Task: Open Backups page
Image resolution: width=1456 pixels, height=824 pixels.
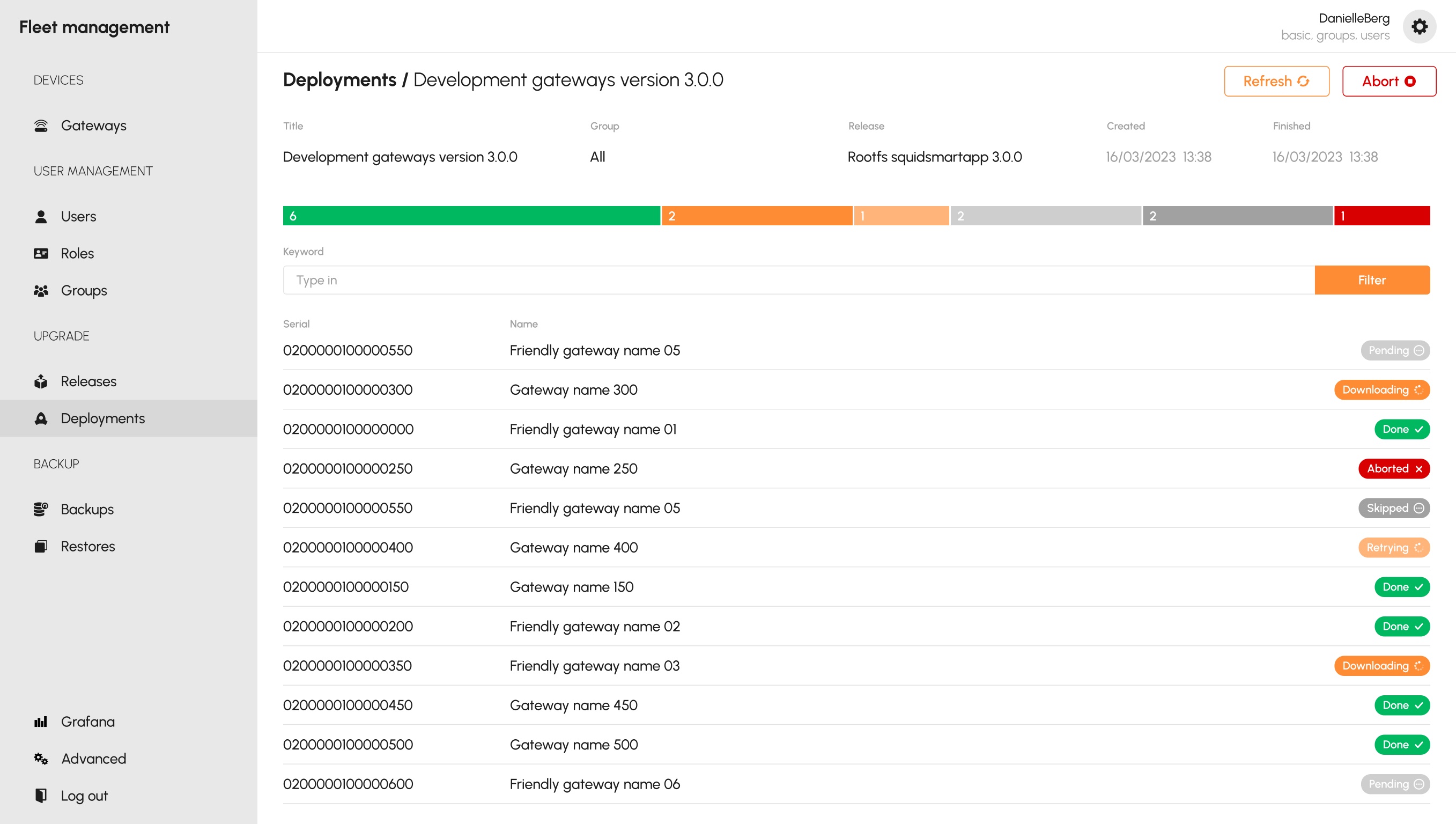Action: pyautogui.click(x=87, y=509)
